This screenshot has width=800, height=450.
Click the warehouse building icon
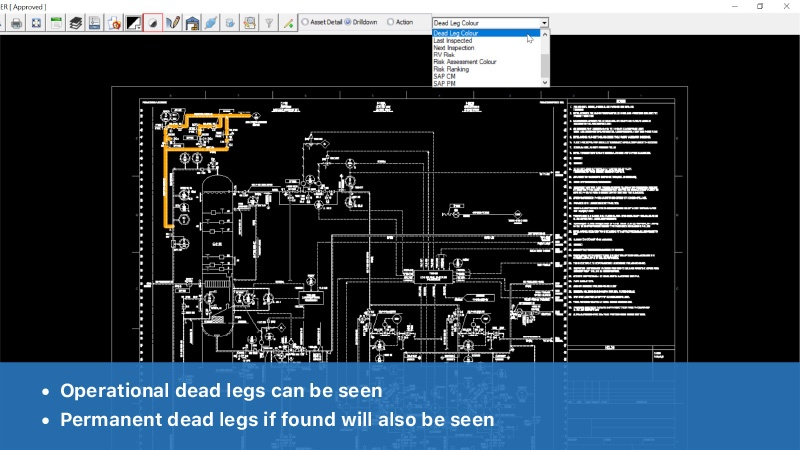(191, 22)
